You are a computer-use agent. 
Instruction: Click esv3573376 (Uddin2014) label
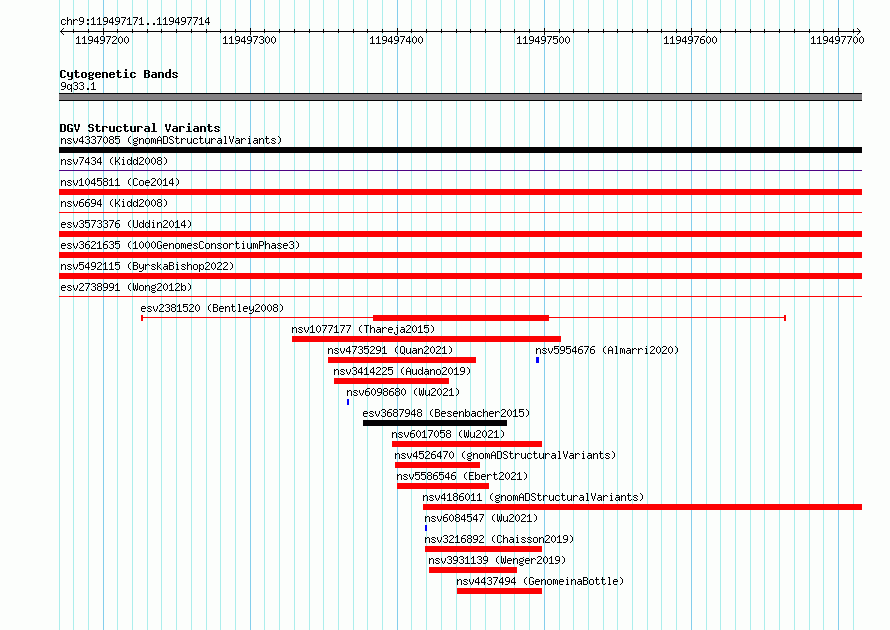pyautogui.click(x=126, y=224)
